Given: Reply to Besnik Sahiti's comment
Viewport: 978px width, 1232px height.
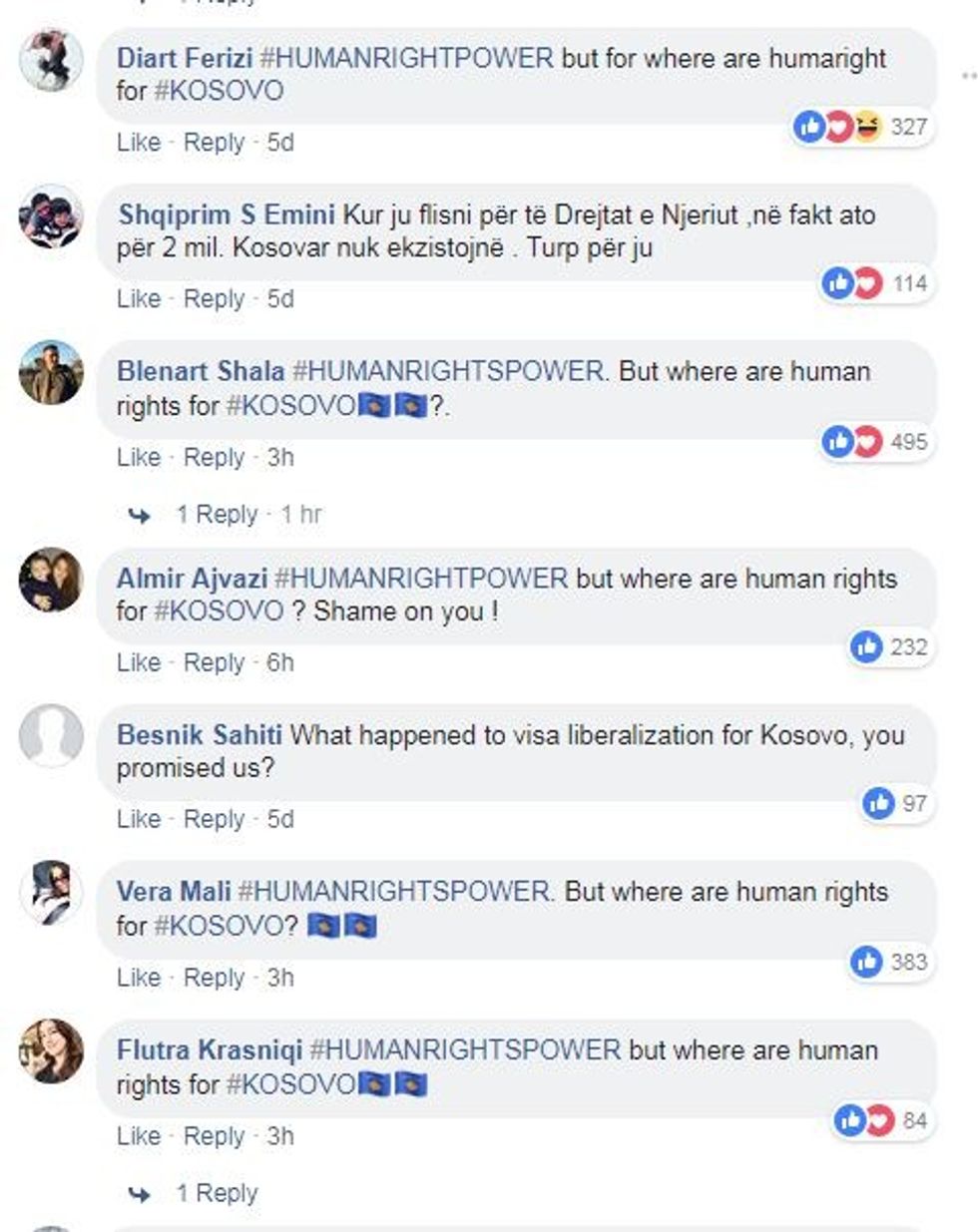Looking at the screenshot, I should point(214,819).
